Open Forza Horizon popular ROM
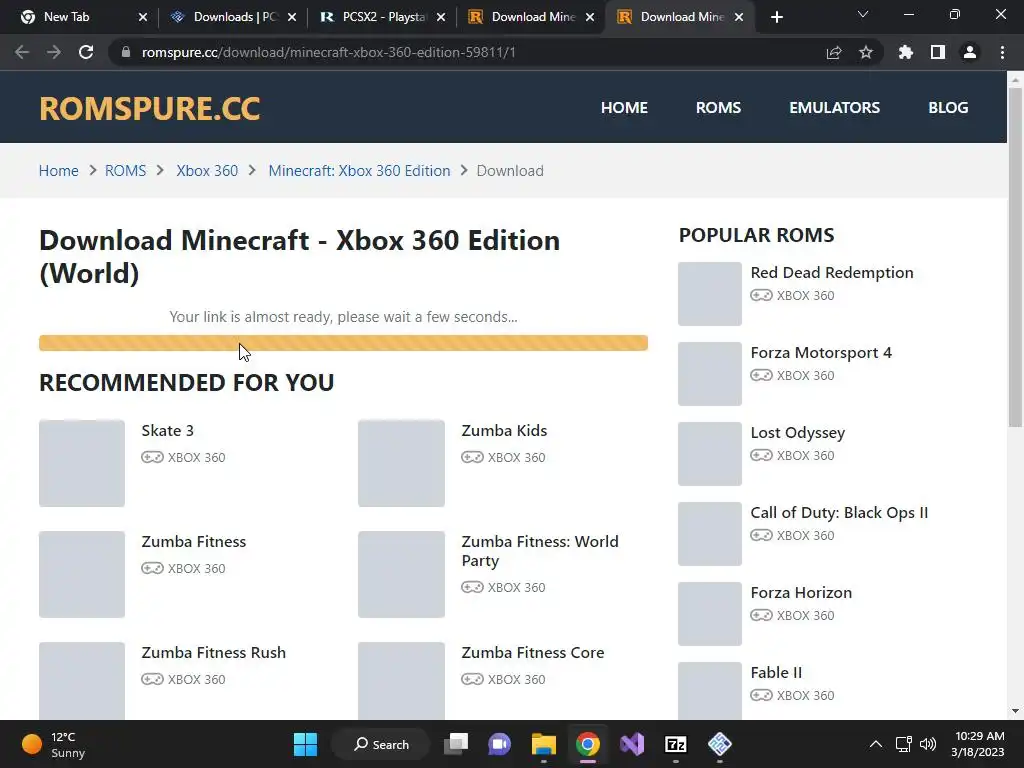The height and width of the screenshot is (768, 1024). click(x=801, y=593)
